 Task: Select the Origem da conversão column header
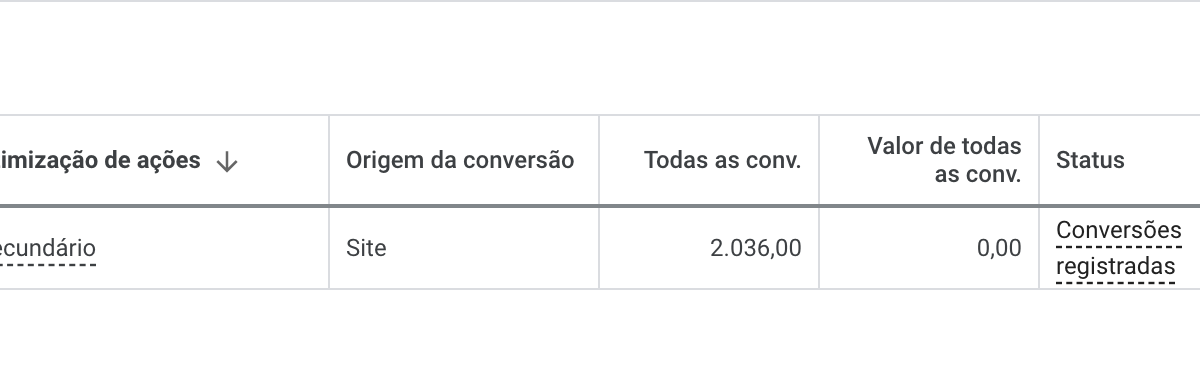point(460,160)
